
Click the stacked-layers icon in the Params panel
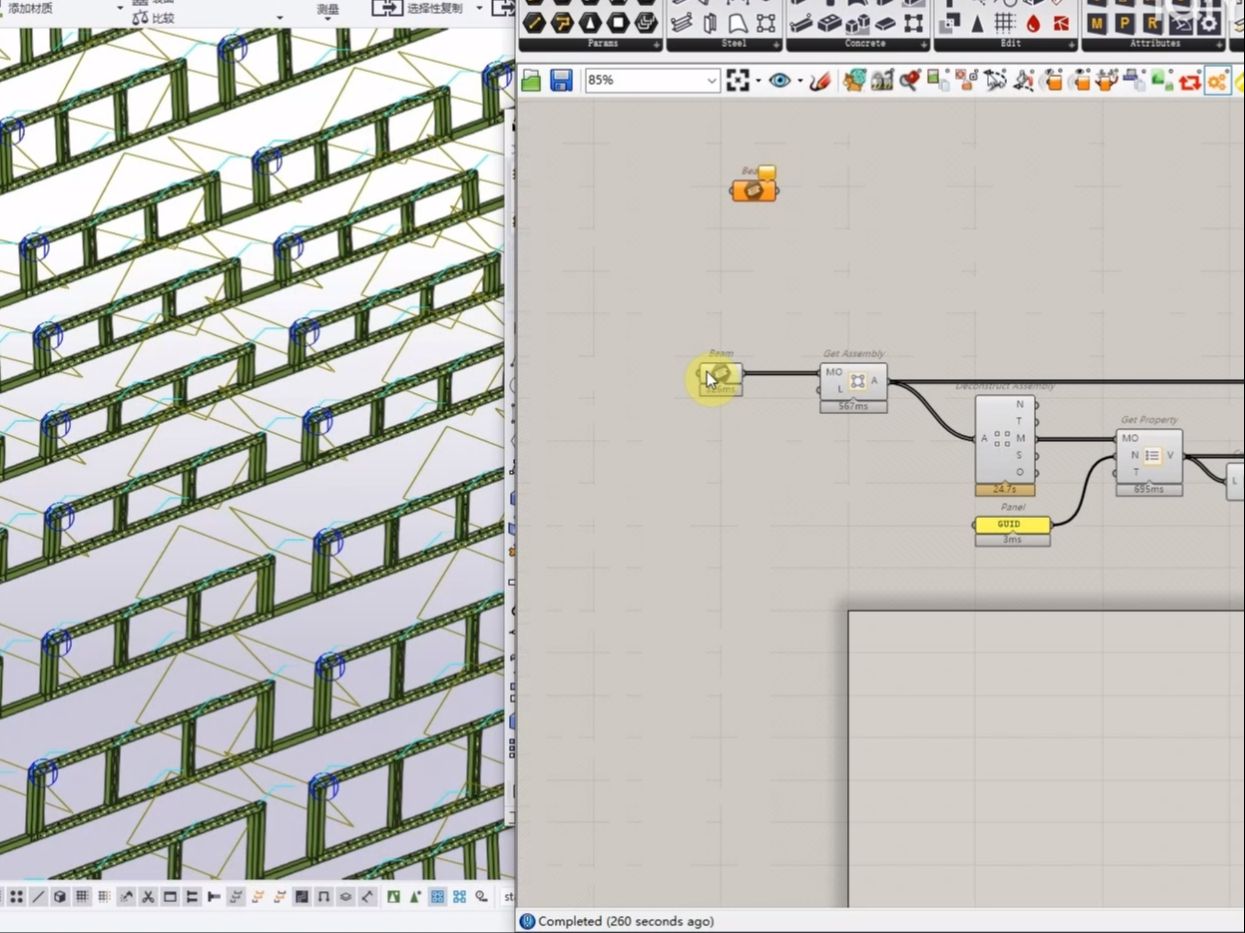(645, 23)
